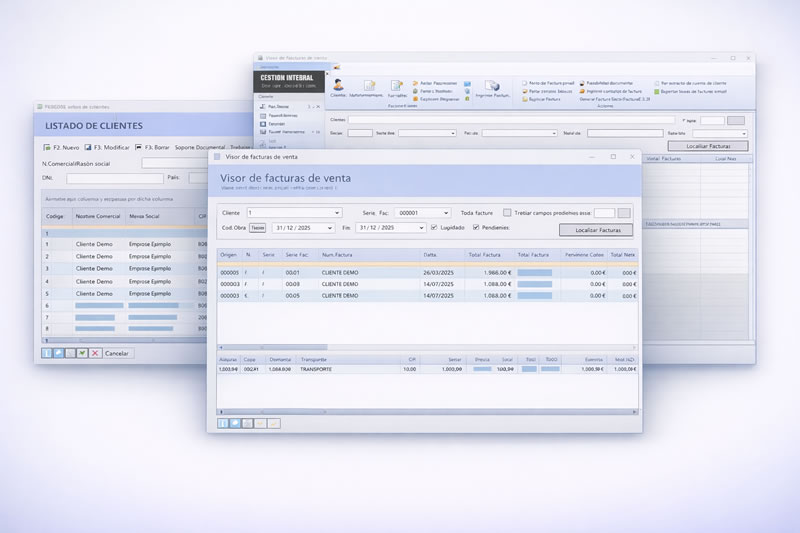Click the F3: Borrar icon
Image resolution: width=800 pixels, height=533 pixels.
tap(138, 147)
